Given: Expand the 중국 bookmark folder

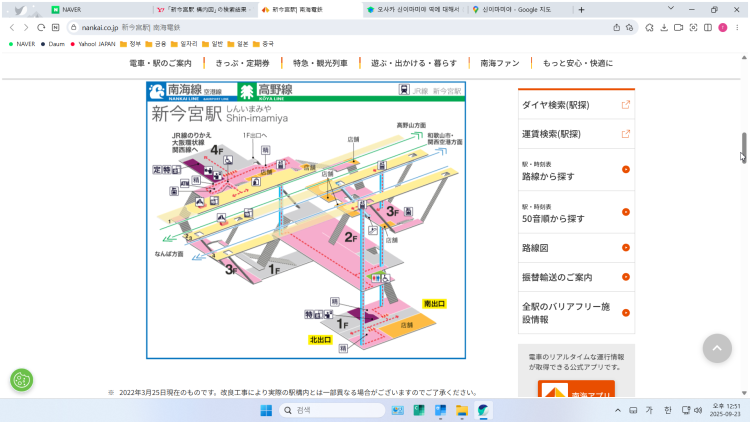Looking at the screenshot, I should pos(264,44).
